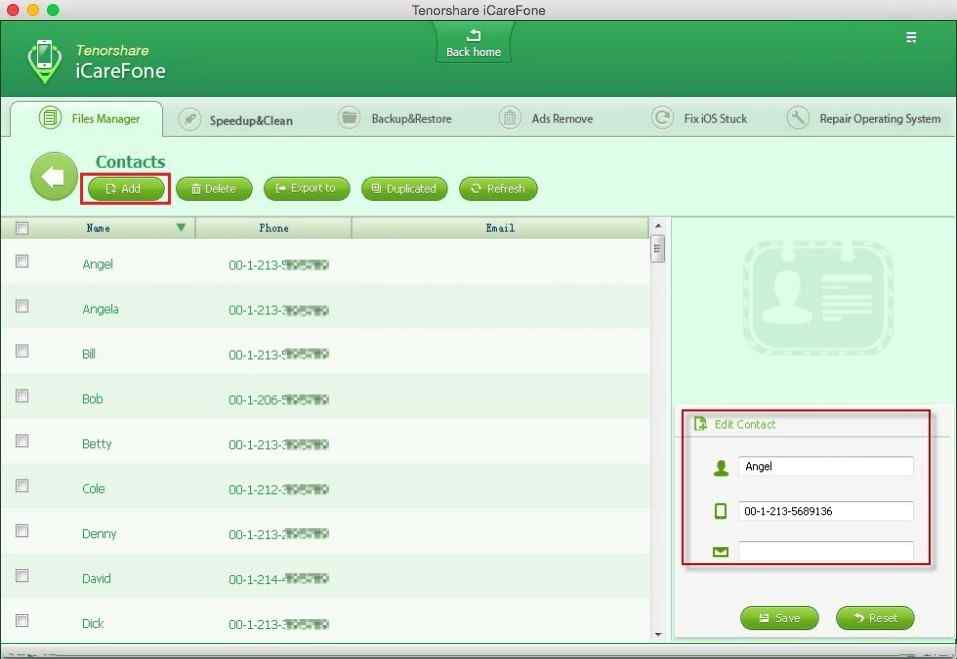Click the Email column header

pos(500,228)
